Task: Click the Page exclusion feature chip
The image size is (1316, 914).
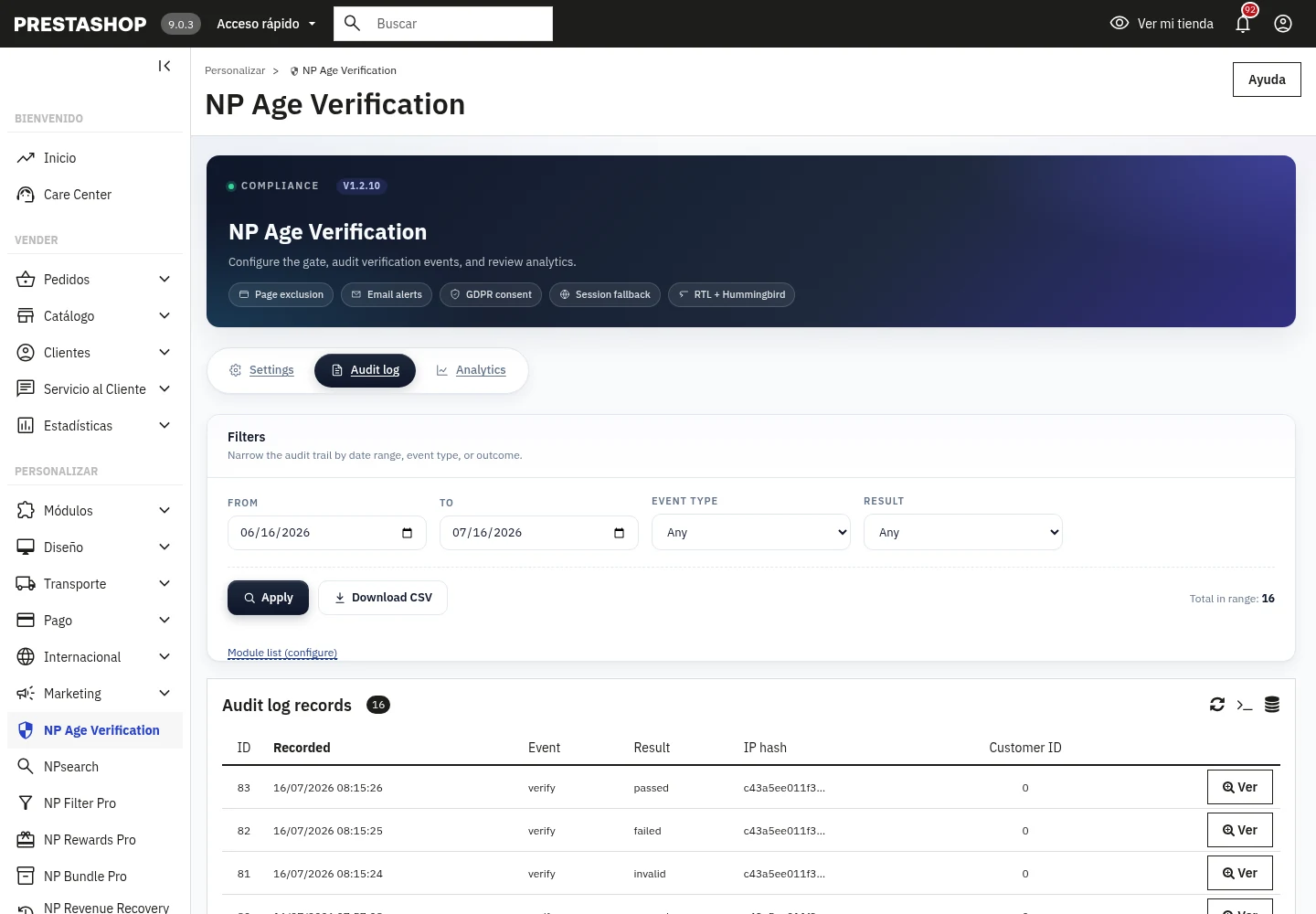Action: [x=281, y=294]
